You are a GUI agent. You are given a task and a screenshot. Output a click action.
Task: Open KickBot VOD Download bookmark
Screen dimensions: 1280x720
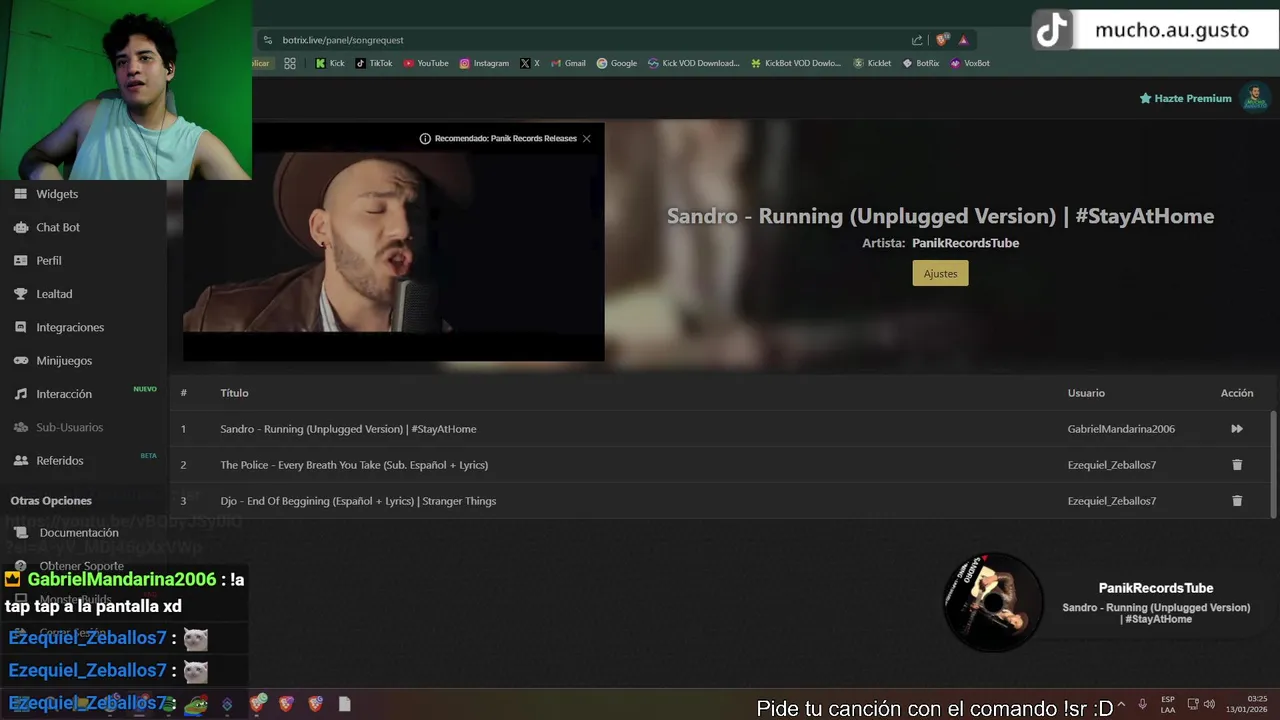[x=796, y=63]
